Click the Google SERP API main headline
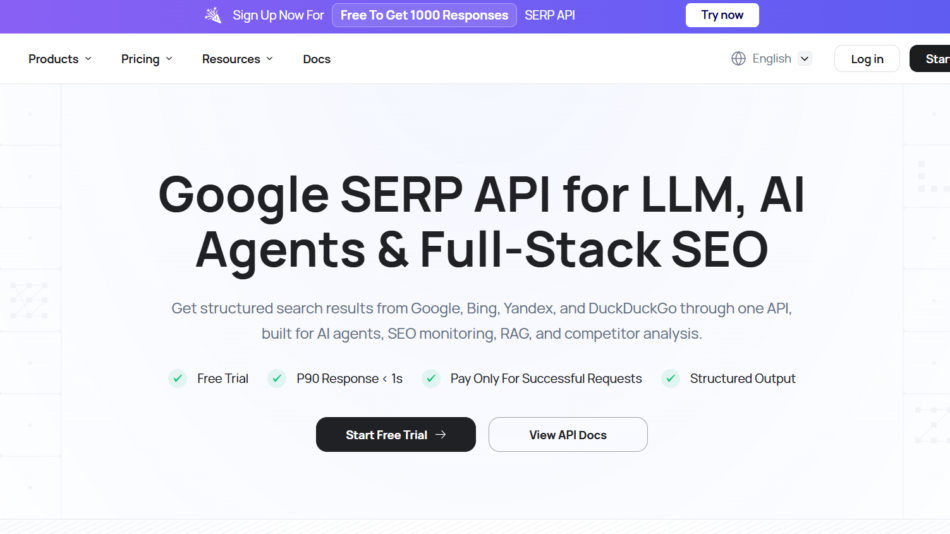Image resolution: width=950 pixels, height=534 pixels. click(482, 221)
